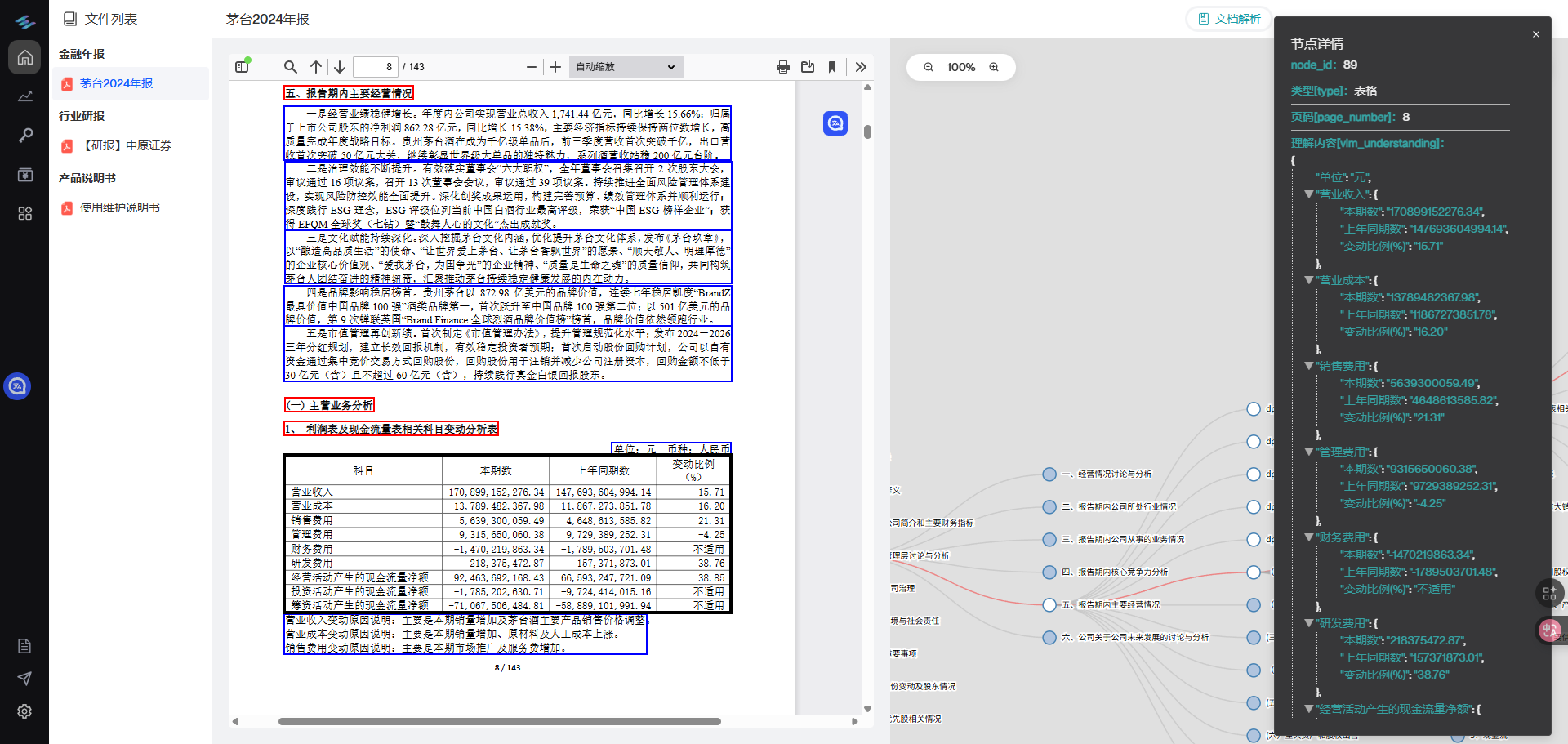Screen dimensions: 1568x744
Task: Open find-in-document search in PDF toolbar
Action: point(290,67)
